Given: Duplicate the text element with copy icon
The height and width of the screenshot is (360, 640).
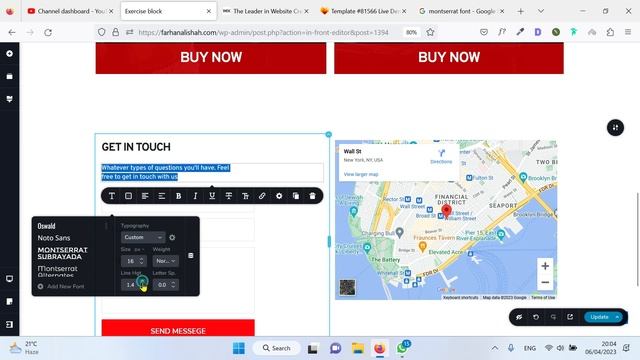Looking at the screenshot, I should (296, 196).
